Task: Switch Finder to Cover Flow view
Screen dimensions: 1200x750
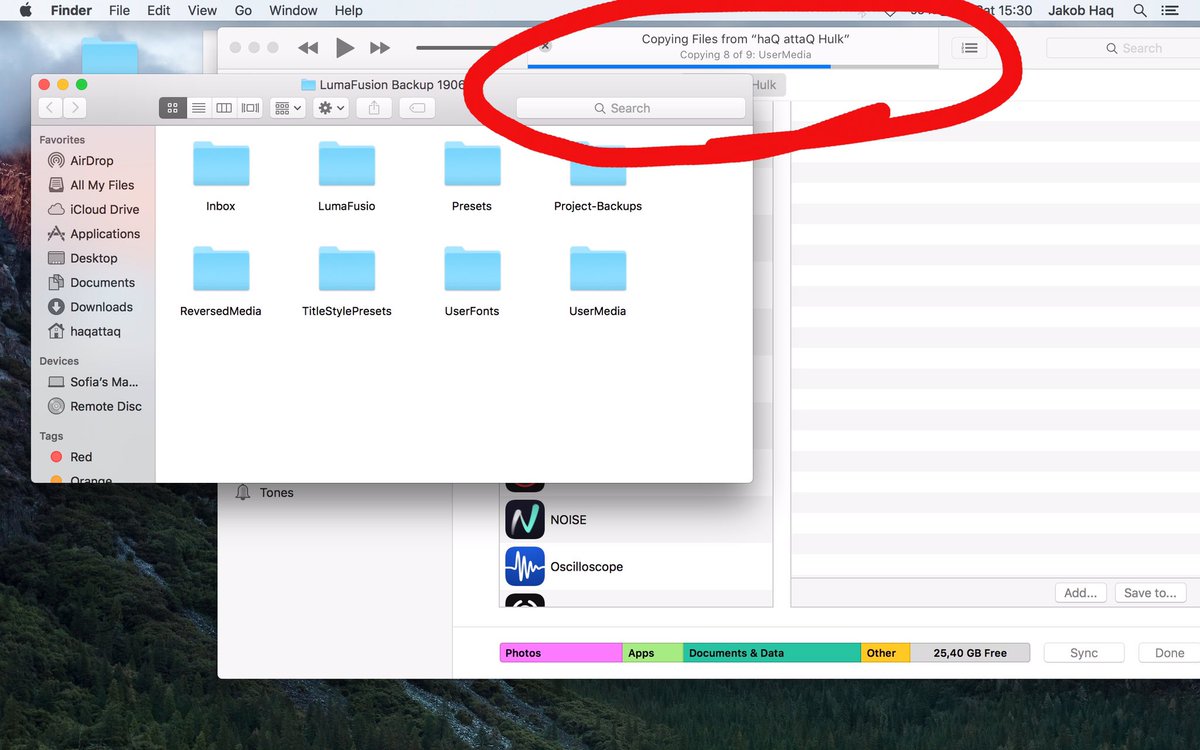Action: coord(250,108)
